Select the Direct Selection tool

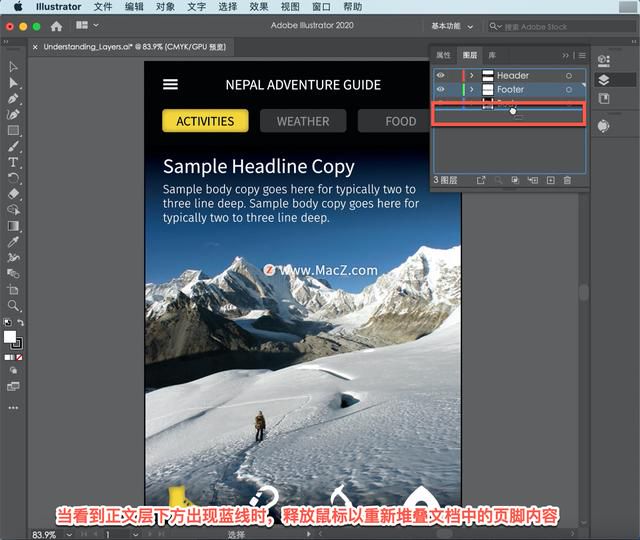click(x=13, y=83)
